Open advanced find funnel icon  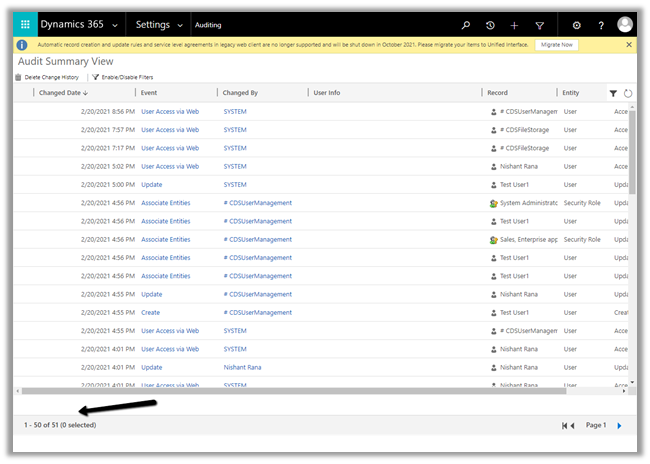pyautogui.click(x=540, y=25)
